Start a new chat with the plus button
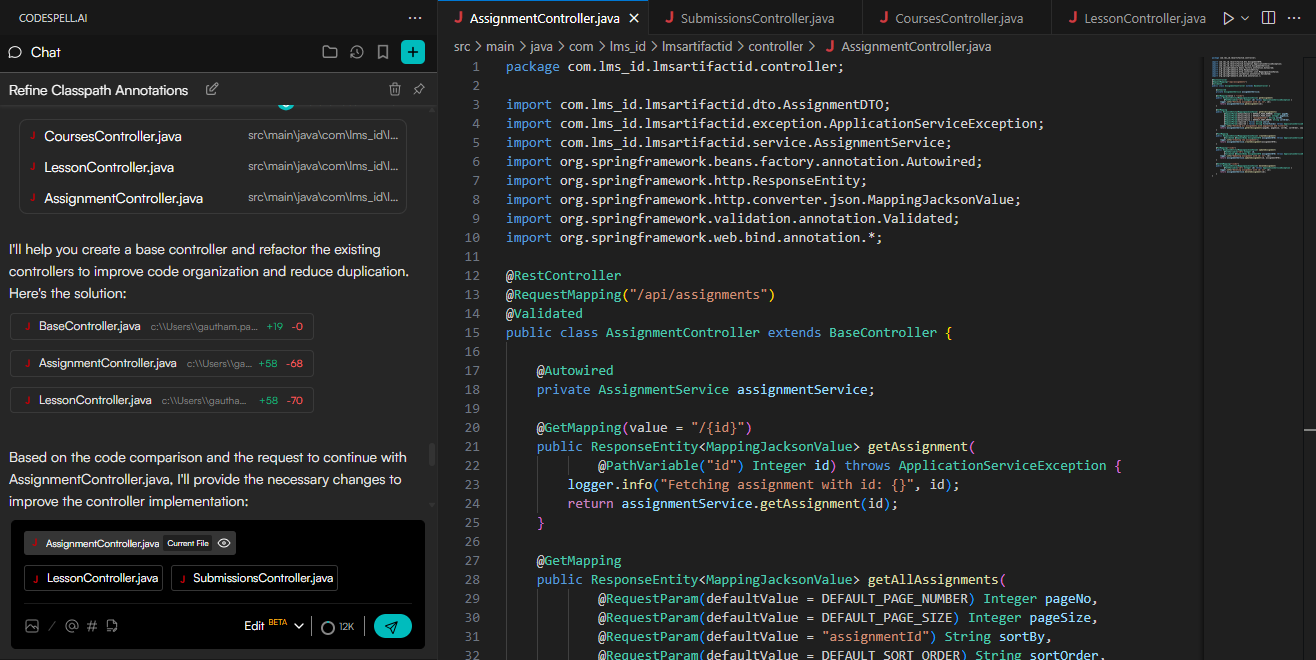This screenshot has width=1316, height=660. point(413,52)
